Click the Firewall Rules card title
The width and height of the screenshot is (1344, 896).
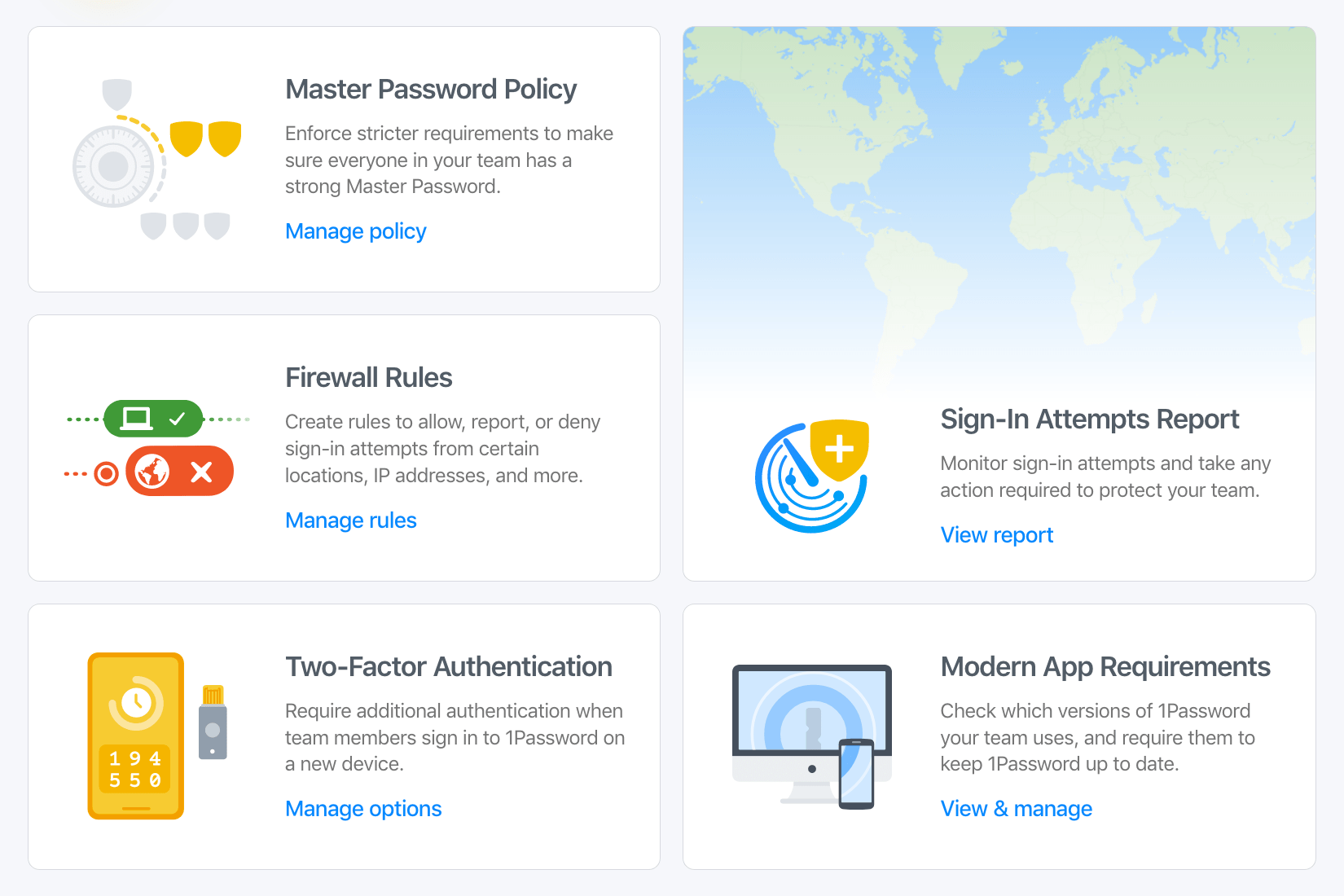pos(368,377)
